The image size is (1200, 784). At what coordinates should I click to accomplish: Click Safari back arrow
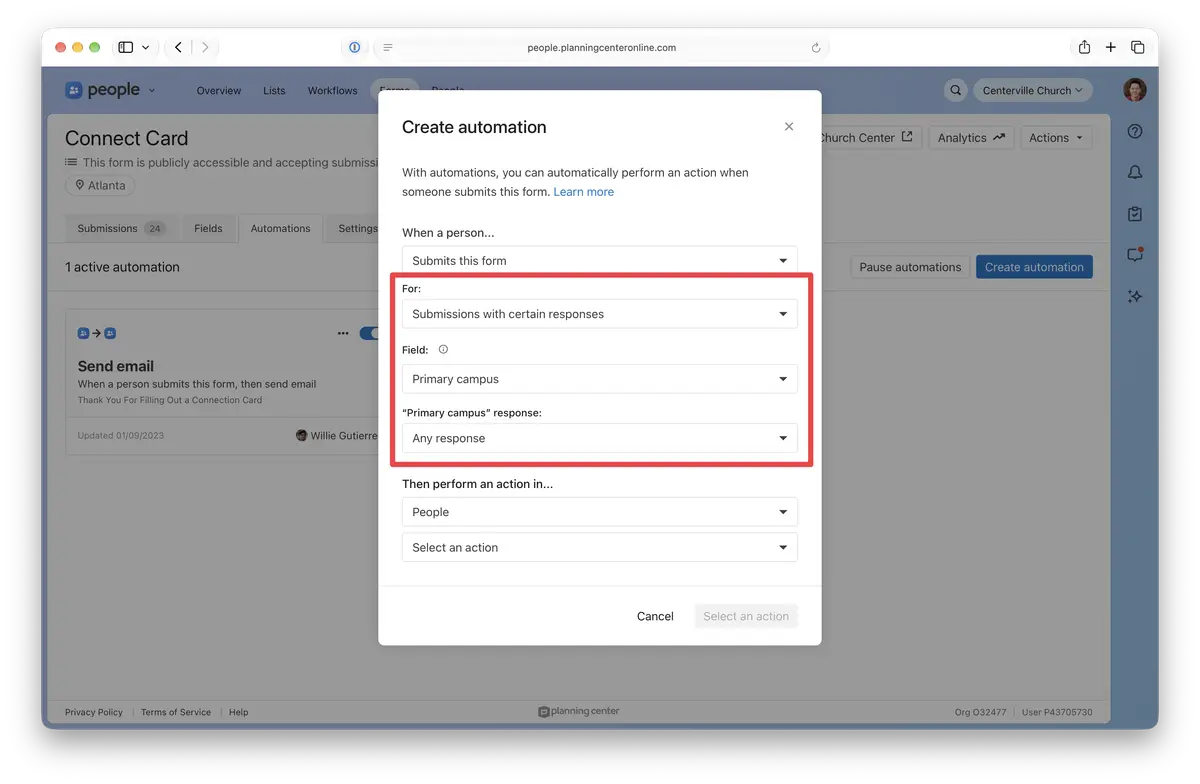[178, 47]
